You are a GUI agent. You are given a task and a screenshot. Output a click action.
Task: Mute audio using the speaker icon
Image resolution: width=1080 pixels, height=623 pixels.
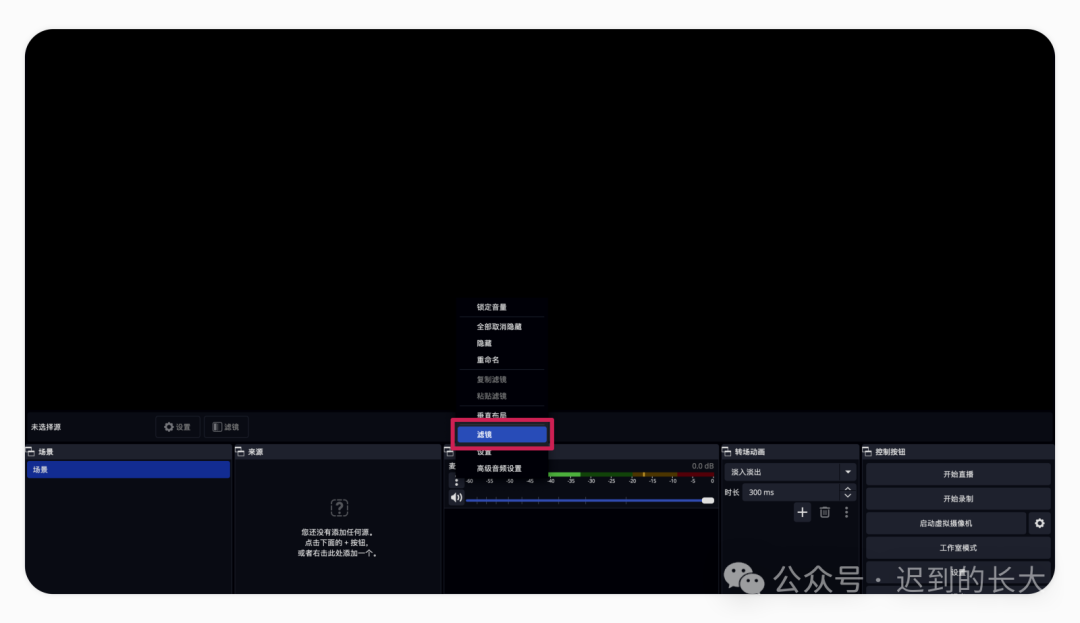pos(457,498)
